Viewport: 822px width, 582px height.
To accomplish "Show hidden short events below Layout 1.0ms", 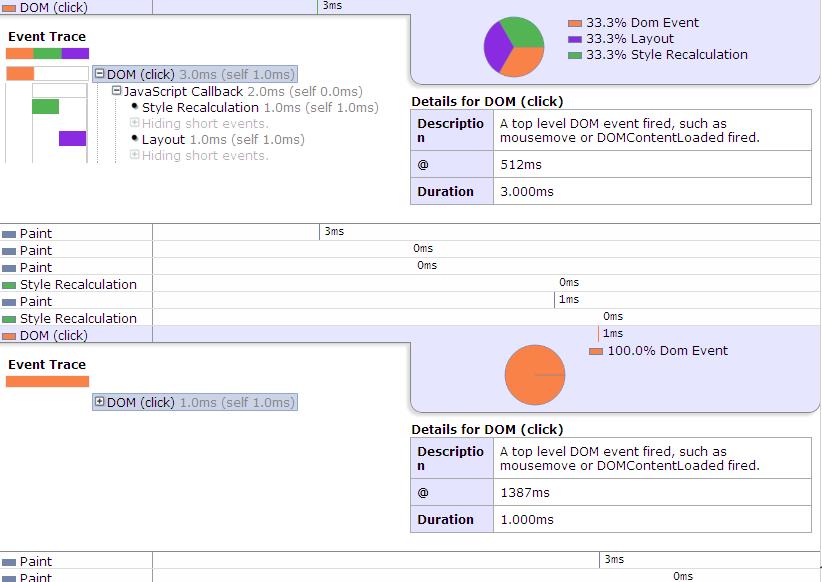I will [135, 155].
